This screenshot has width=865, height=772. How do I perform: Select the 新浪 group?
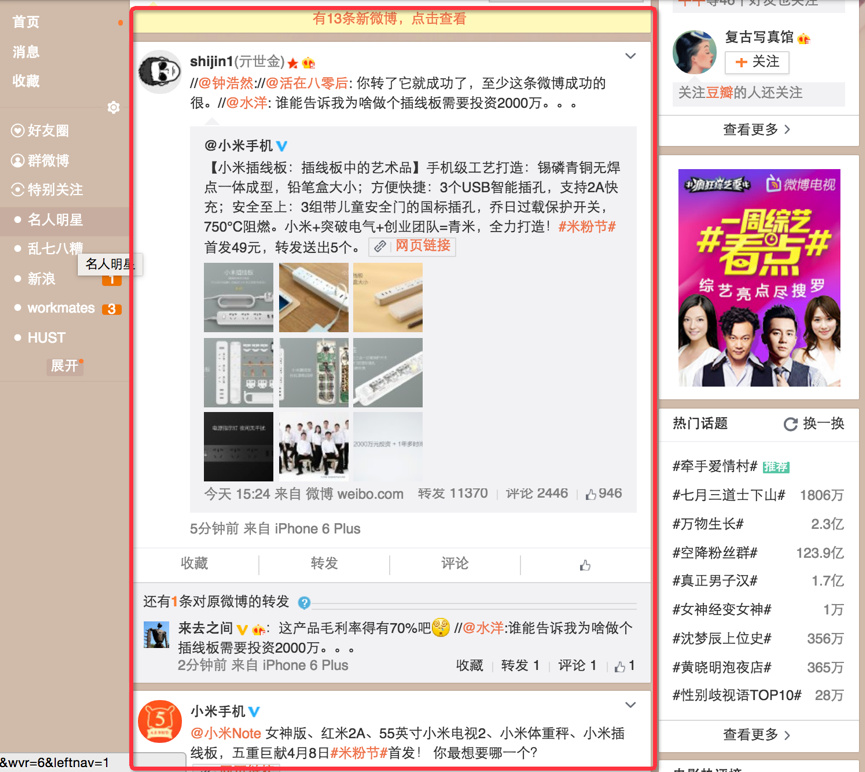42,279
